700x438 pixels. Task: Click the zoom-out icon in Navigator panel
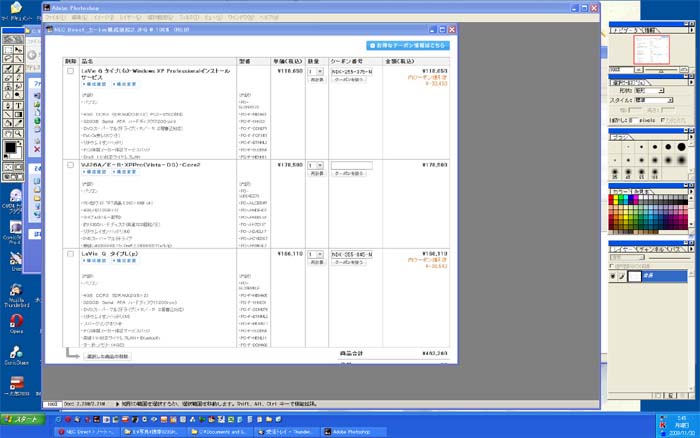point(639,70)
